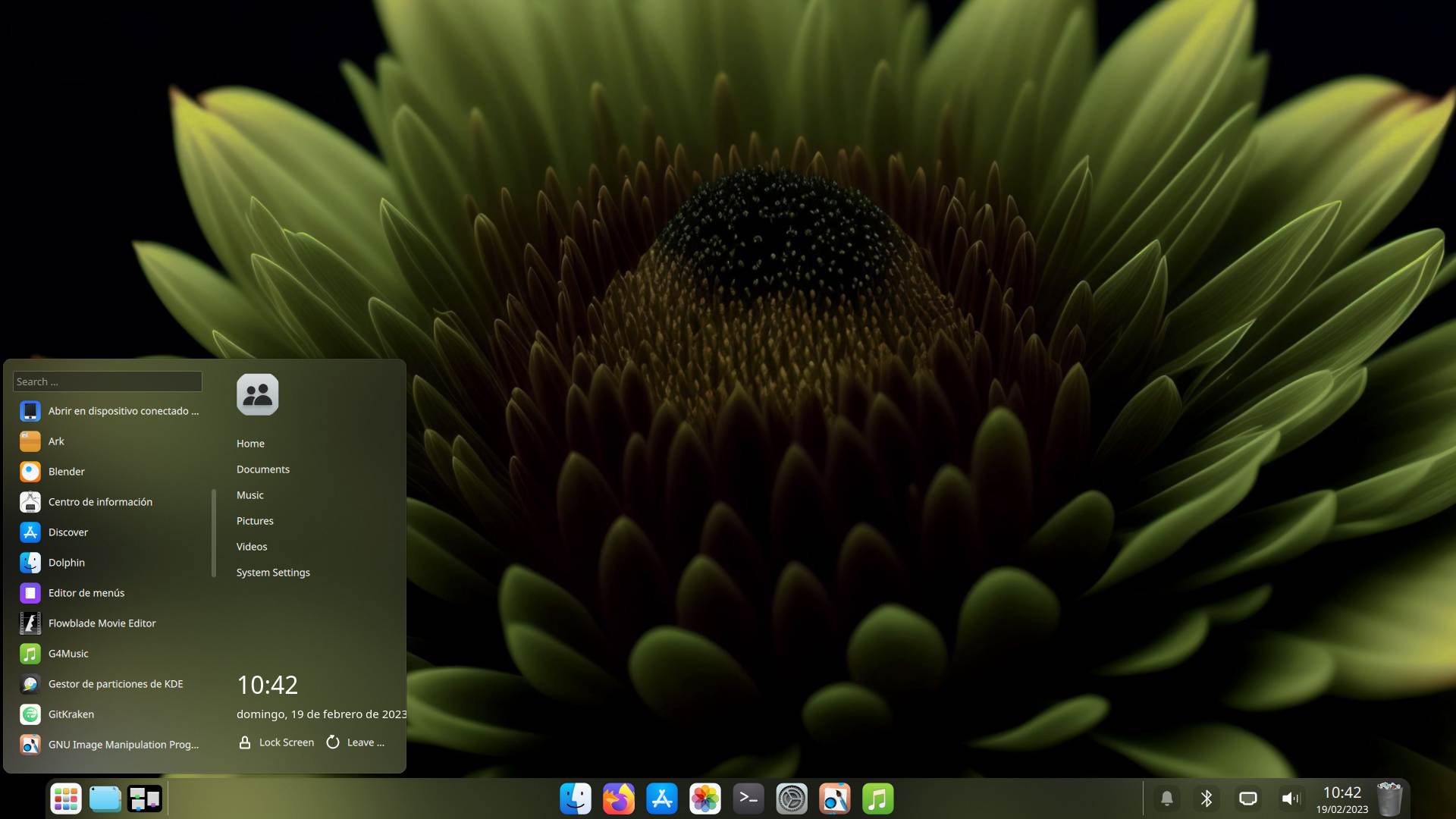Click the Leave ... button
The width and height of the screenshot is (1456, 819).
pyautogui.click(x=356, y=742)
